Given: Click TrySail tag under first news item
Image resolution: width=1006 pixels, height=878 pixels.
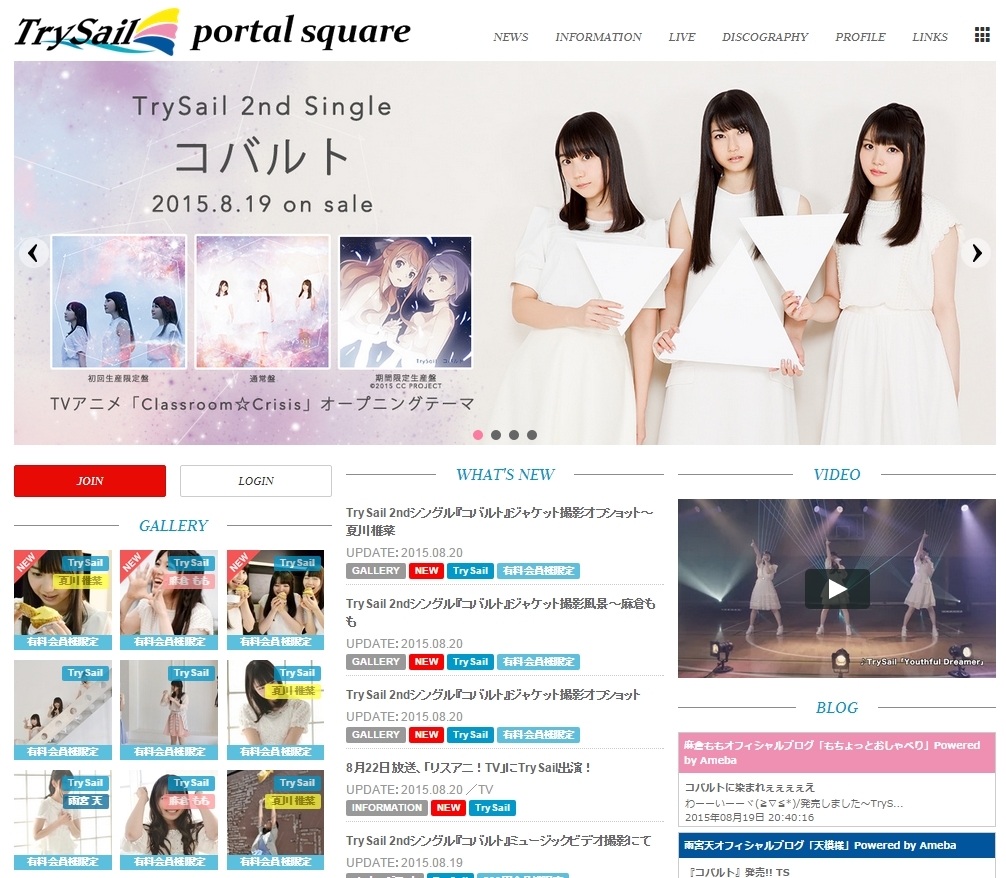Looking at the screenshot, I should coord(470,571).
